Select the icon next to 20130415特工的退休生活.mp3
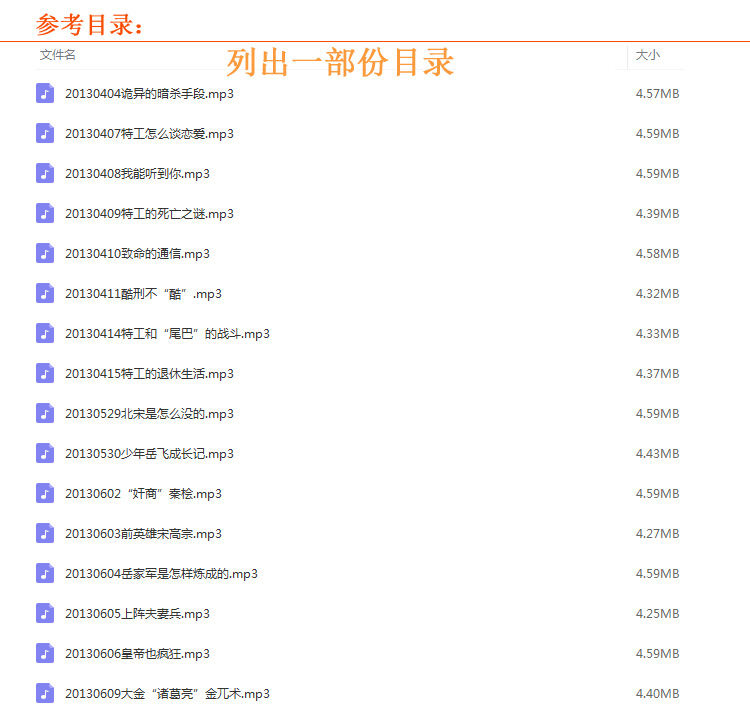The height and width of the screenshot is (709, 750). point(45,373)
